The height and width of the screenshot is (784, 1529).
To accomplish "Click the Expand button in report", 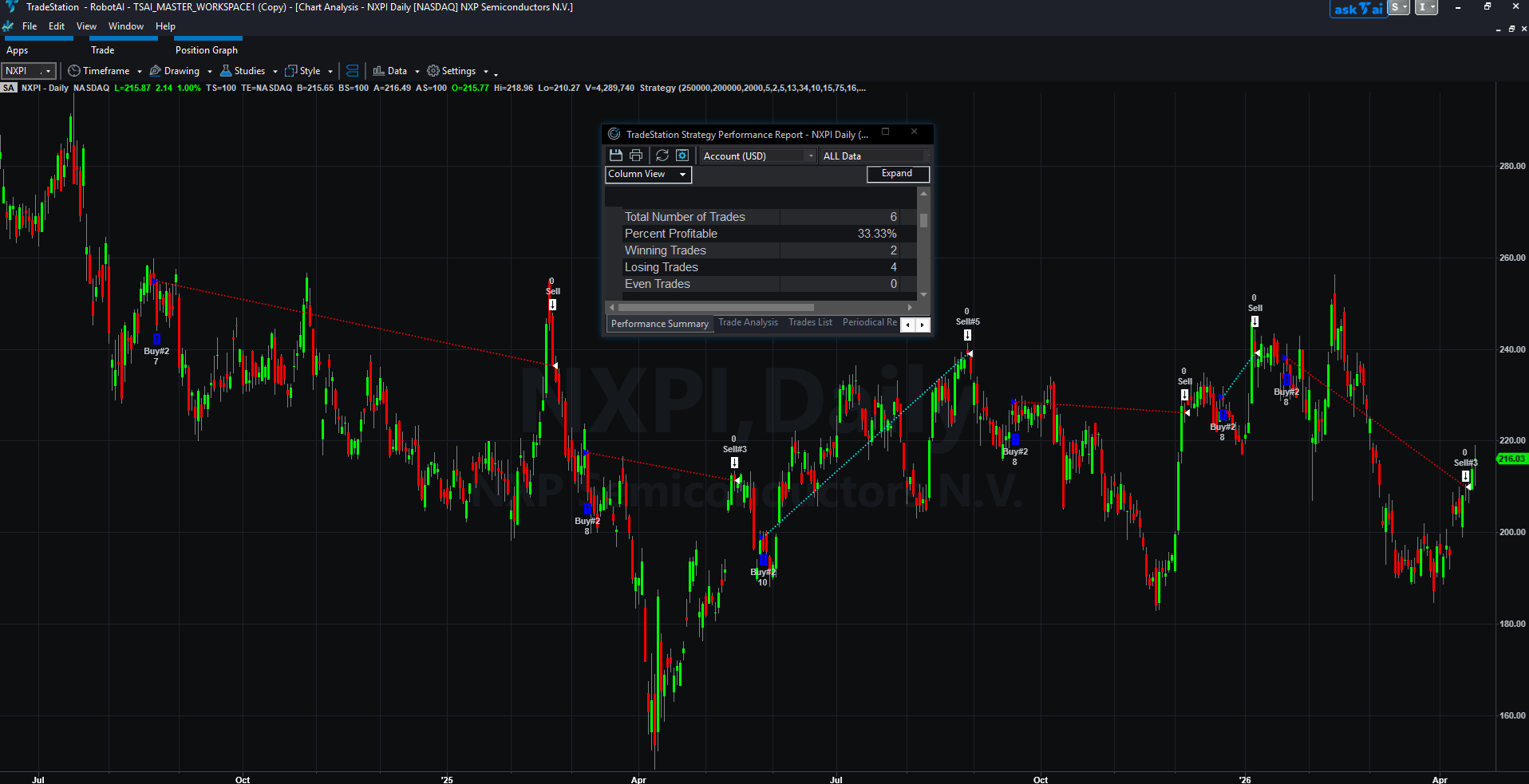I will (897, 174).
